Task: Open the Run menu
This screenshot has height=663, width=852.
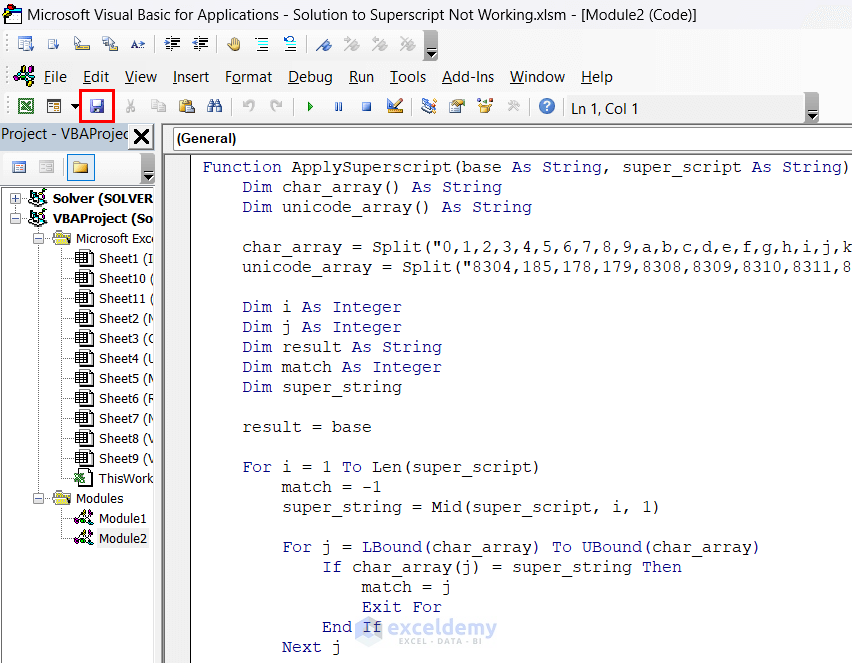Action: pyautogui.click(x=361, y=77)
